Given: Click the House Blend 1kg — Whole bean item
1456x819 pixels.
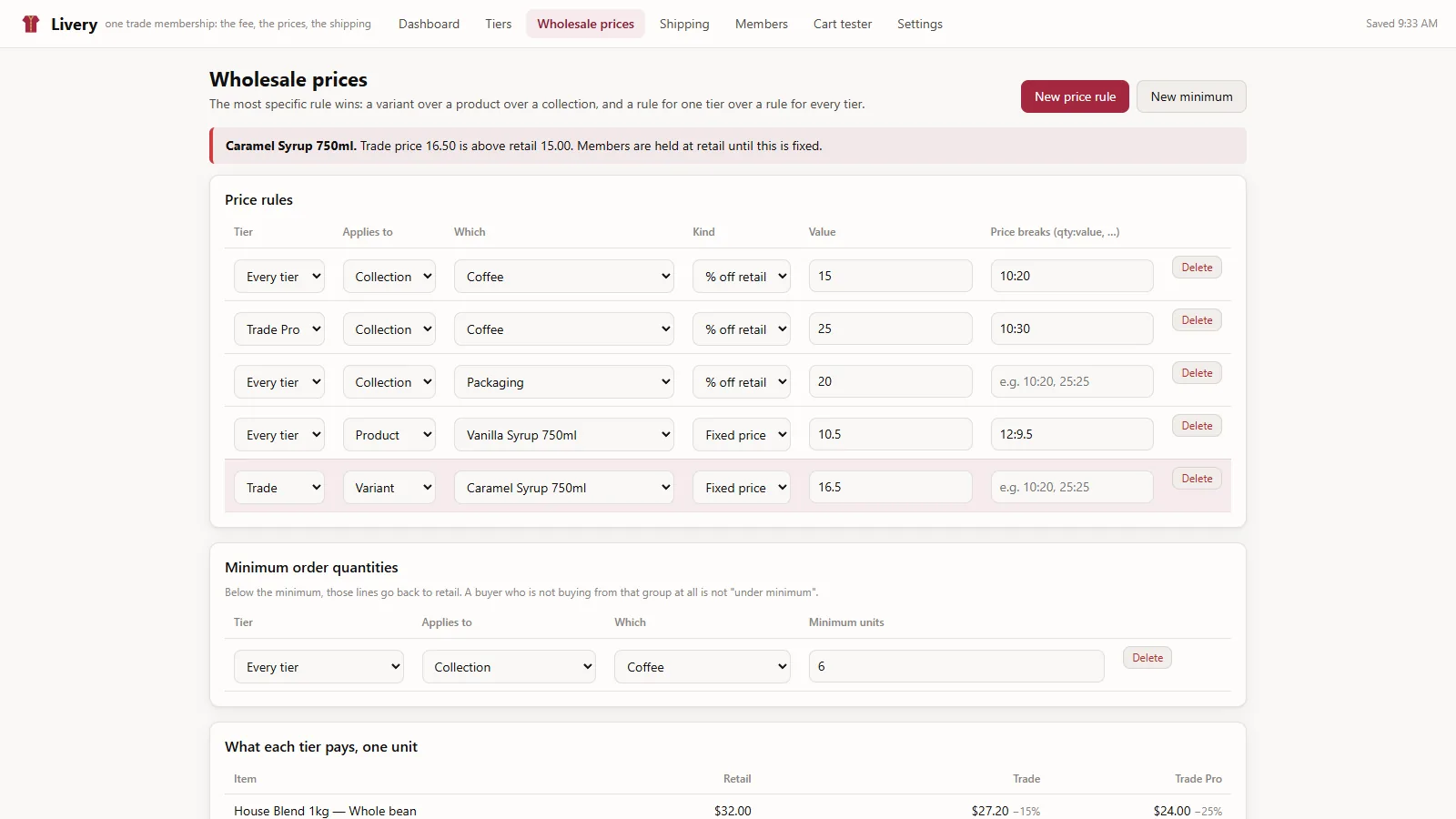Looking at the screenshot, I should [325, 811].
